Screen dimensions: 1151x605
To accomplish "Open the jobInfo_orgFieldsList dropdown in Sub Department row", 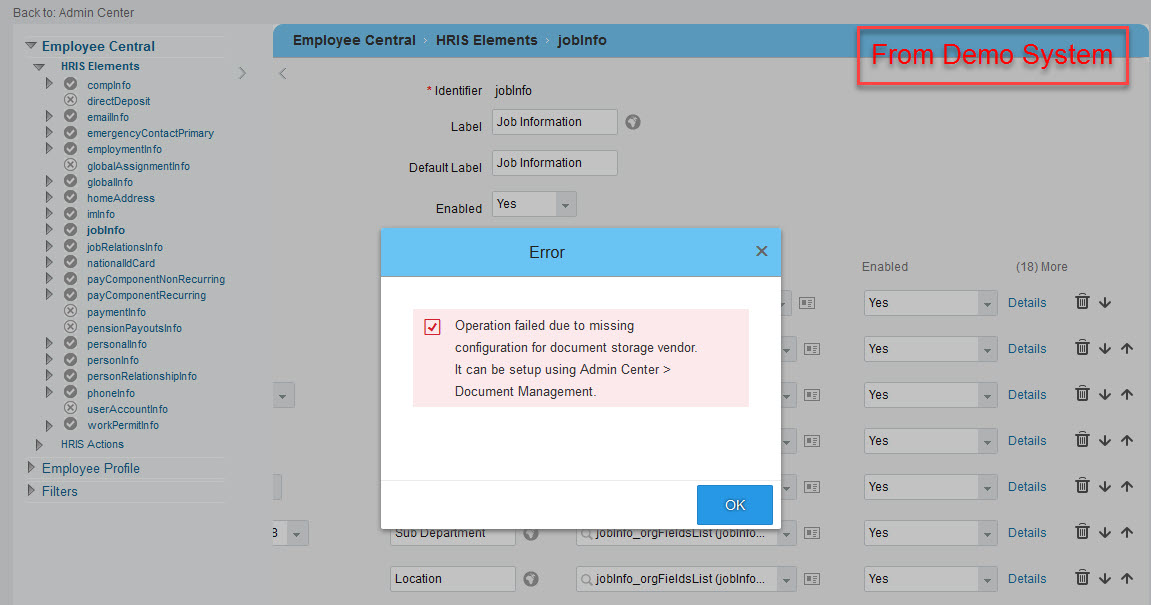I will [786, 534].
